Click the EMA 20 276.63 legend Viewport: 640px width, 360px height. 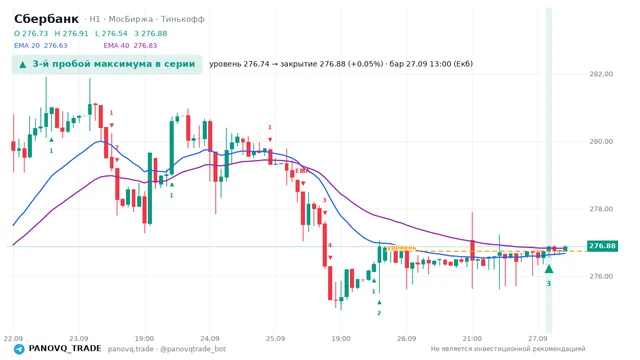point(41,45)
